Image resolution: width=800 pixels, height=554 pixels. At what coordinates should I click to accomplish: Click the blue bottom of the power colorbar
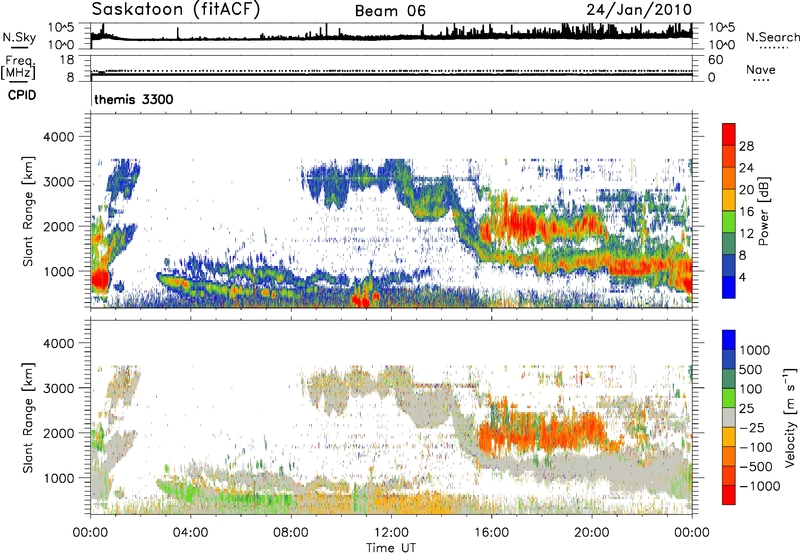coord(729,287)
